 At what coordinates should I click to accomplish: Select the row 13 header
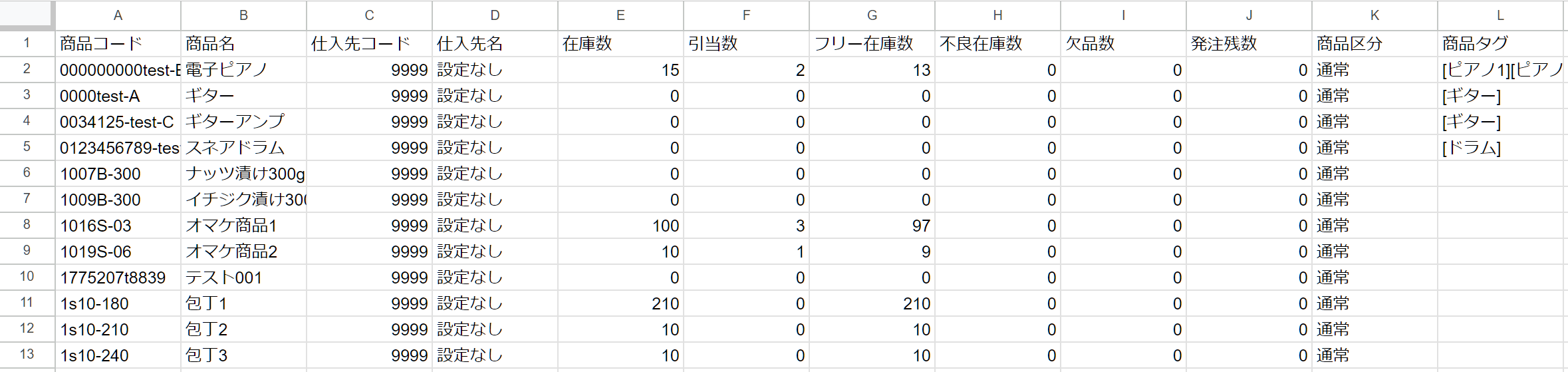click(x=27, y=355)
